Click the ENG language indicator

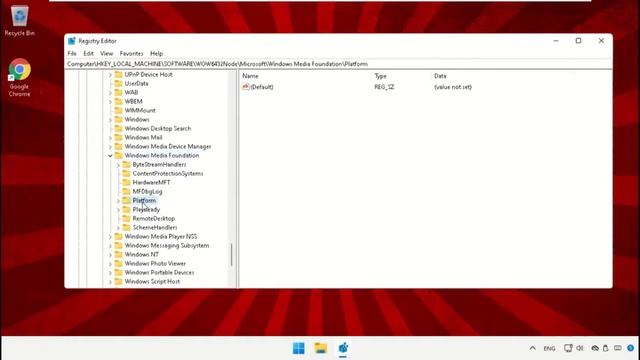549,349
